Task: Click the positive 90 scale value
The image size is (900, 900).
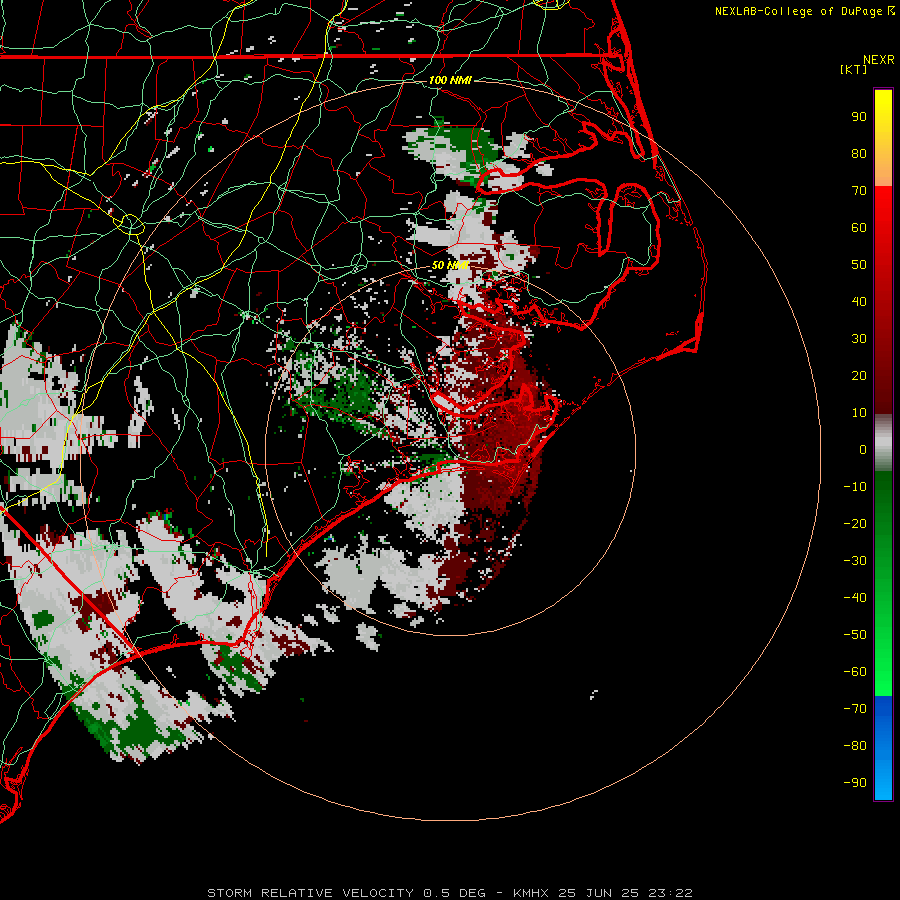Action: [859, 117]
